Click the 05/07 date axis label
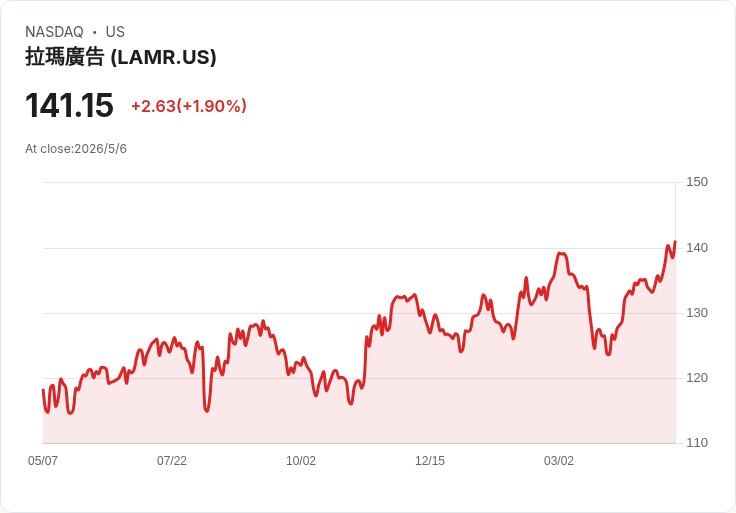736x513 pixels. coord(43,460)
